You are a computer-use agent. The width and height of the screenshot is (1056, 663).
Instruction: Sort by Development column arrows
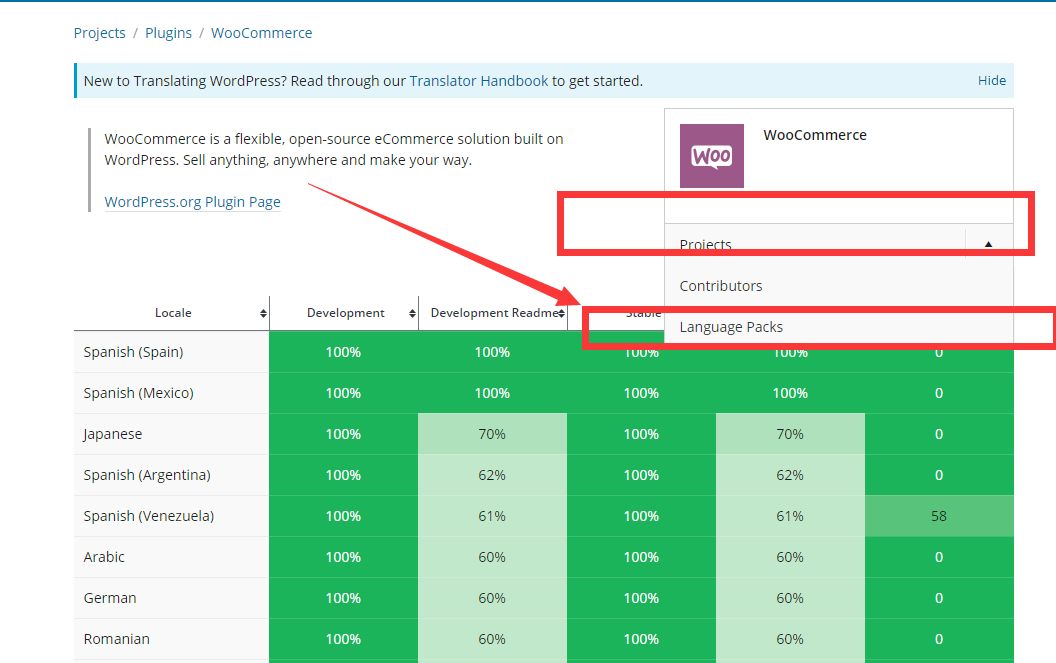point(412,313)
